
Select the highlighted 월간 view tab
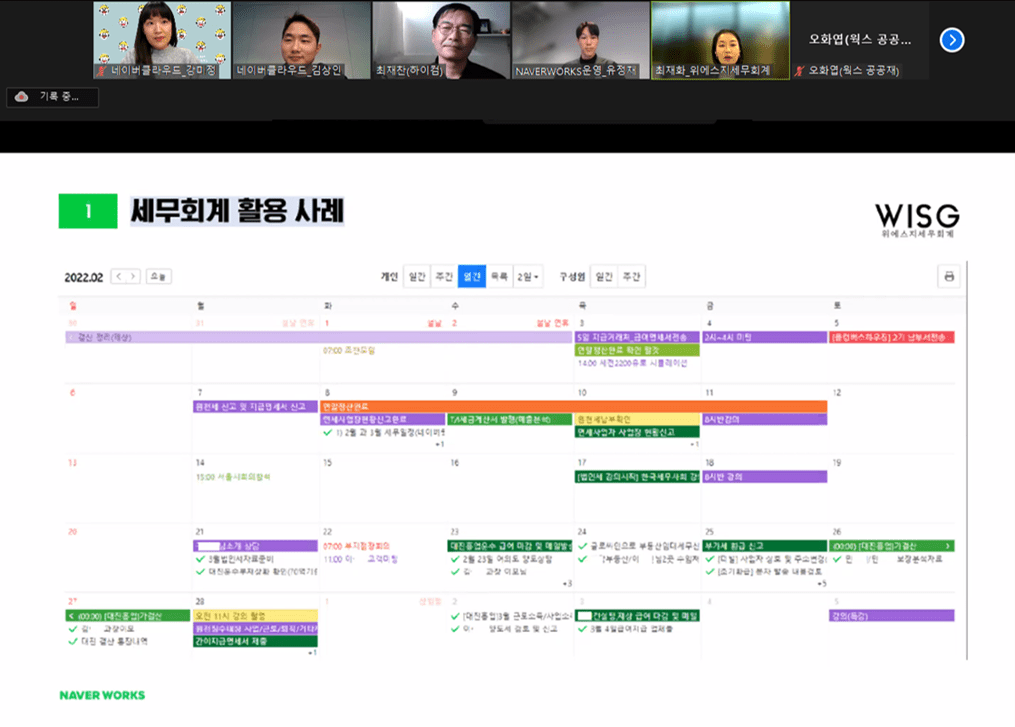tap(472, 276)
